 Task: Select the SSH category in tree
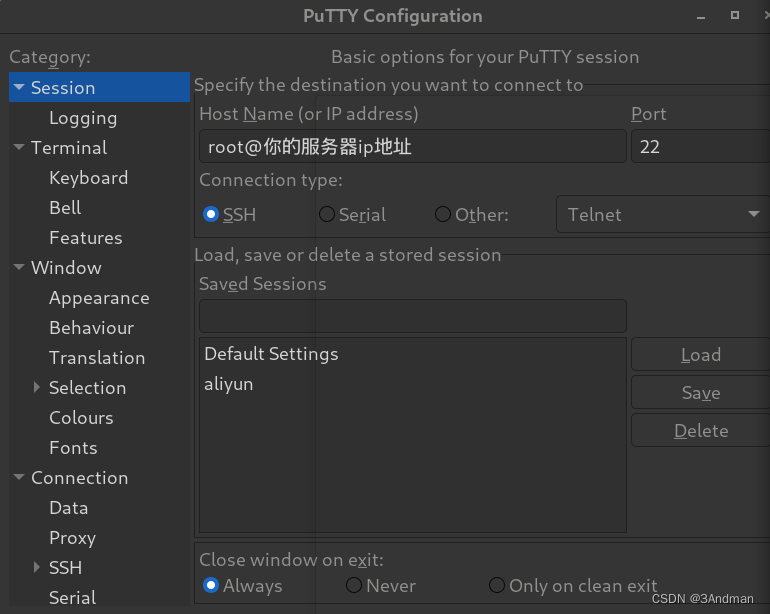coord(65,568)
